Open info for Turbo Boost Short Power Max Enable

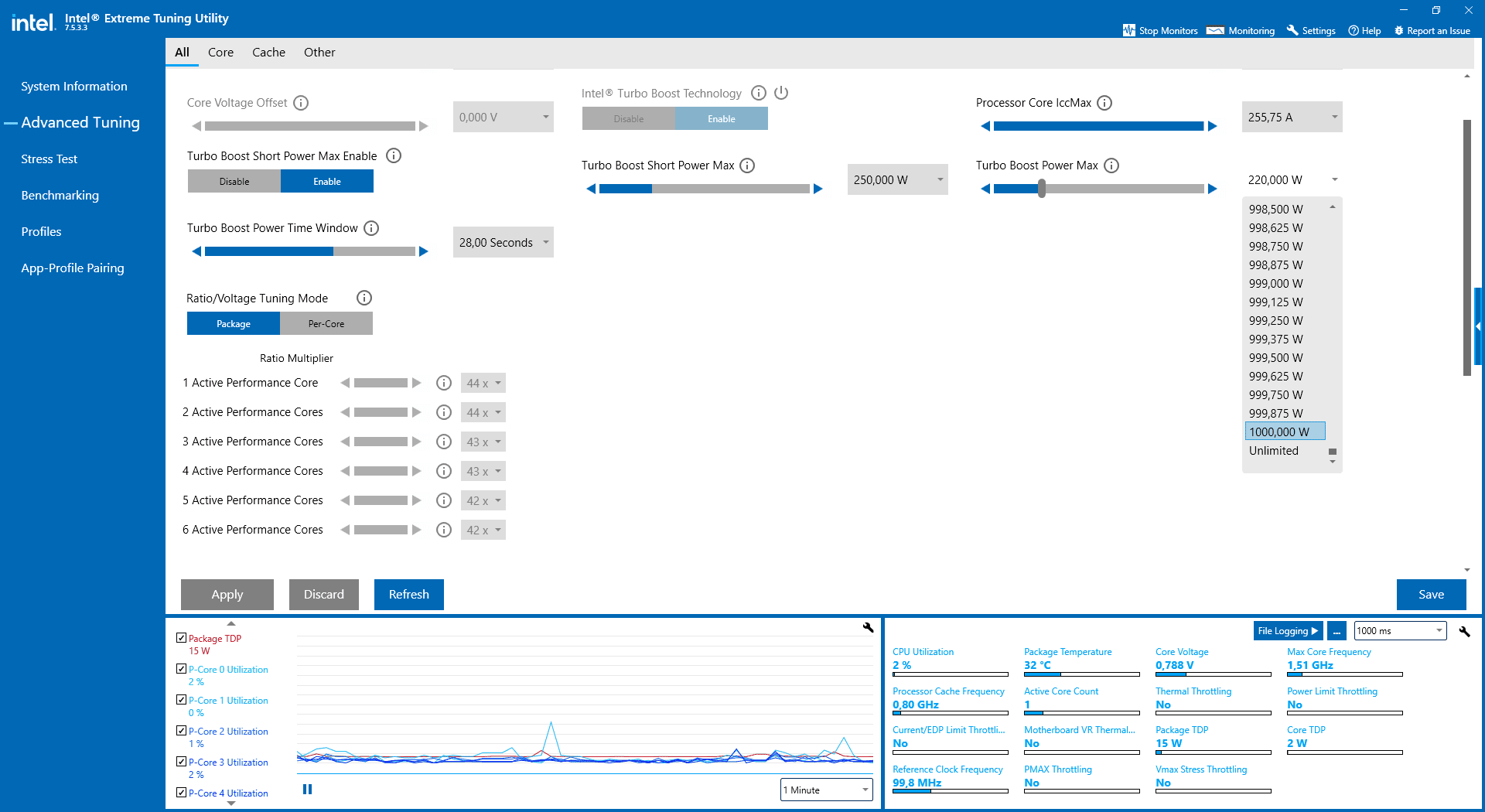pos(394,155)
